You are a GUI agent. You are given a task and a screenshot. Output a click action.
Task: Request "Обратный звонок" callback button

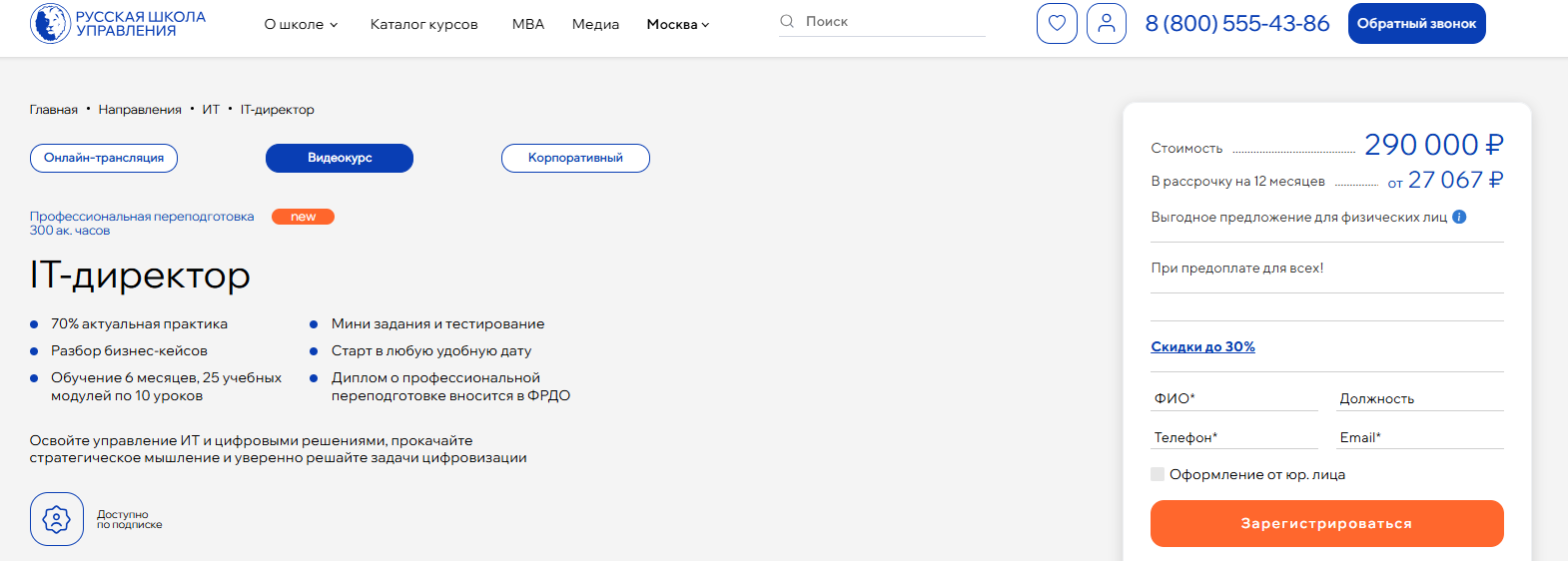1416,24
